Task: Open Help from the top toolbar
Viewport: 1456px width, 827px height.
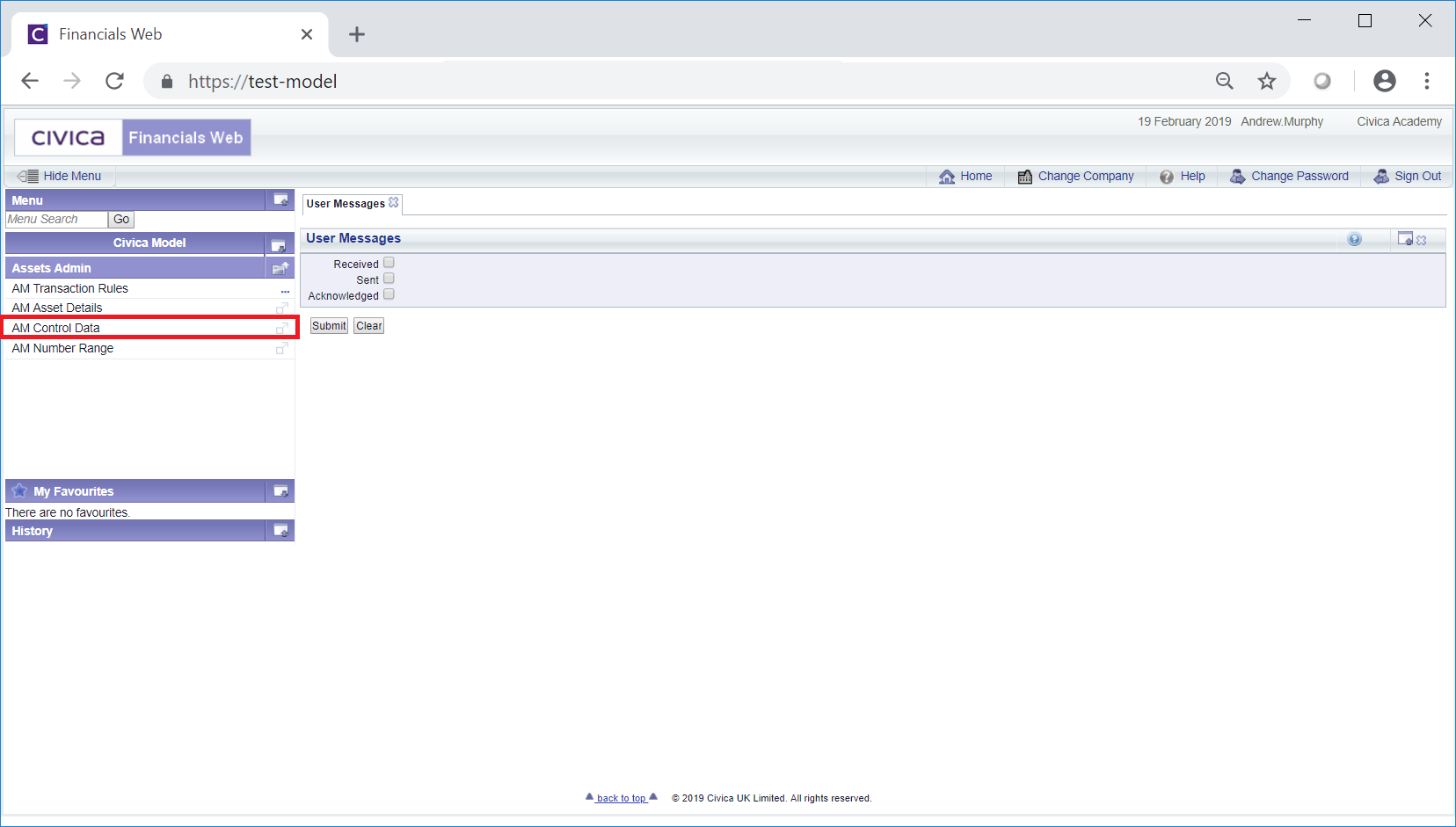Action: [x=1183, y=176]
